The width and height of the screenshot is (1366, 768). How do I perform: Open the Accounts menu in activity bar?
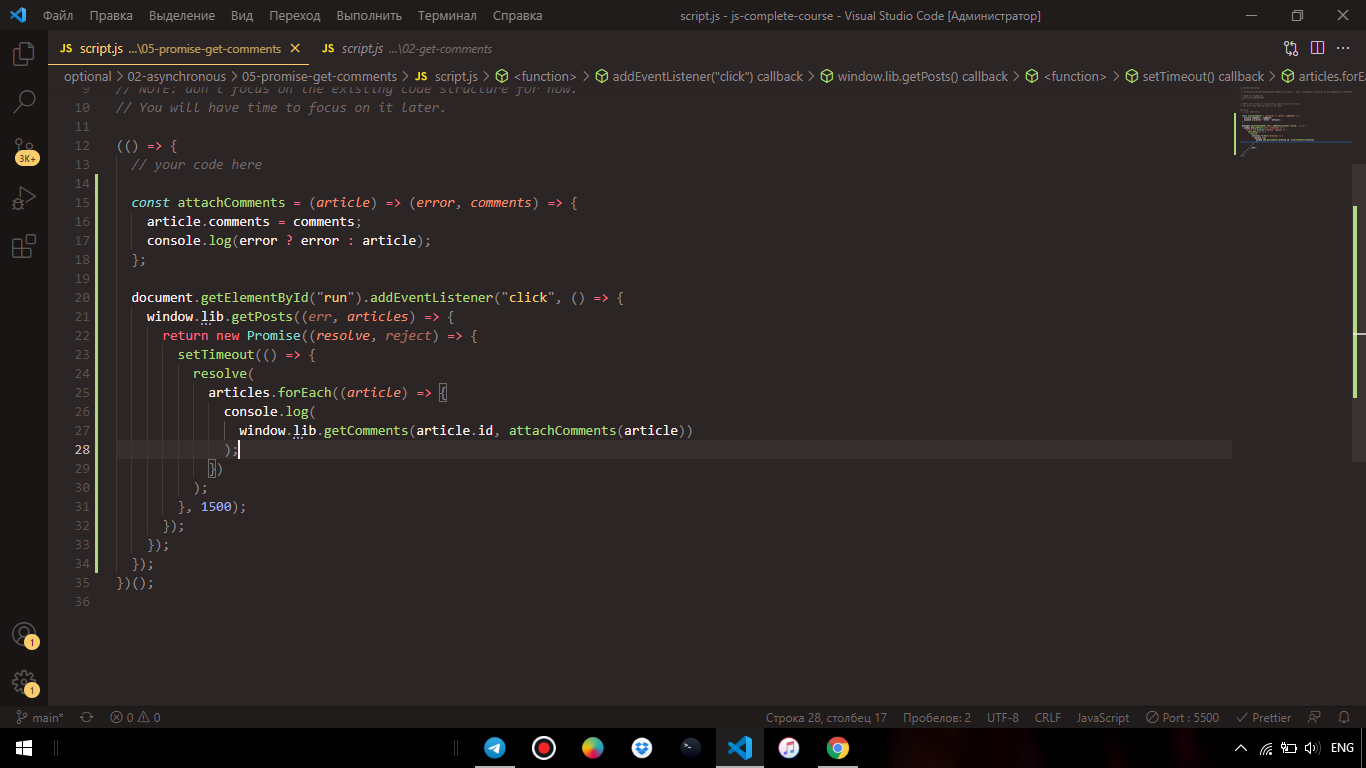click(x=24, y=635)
